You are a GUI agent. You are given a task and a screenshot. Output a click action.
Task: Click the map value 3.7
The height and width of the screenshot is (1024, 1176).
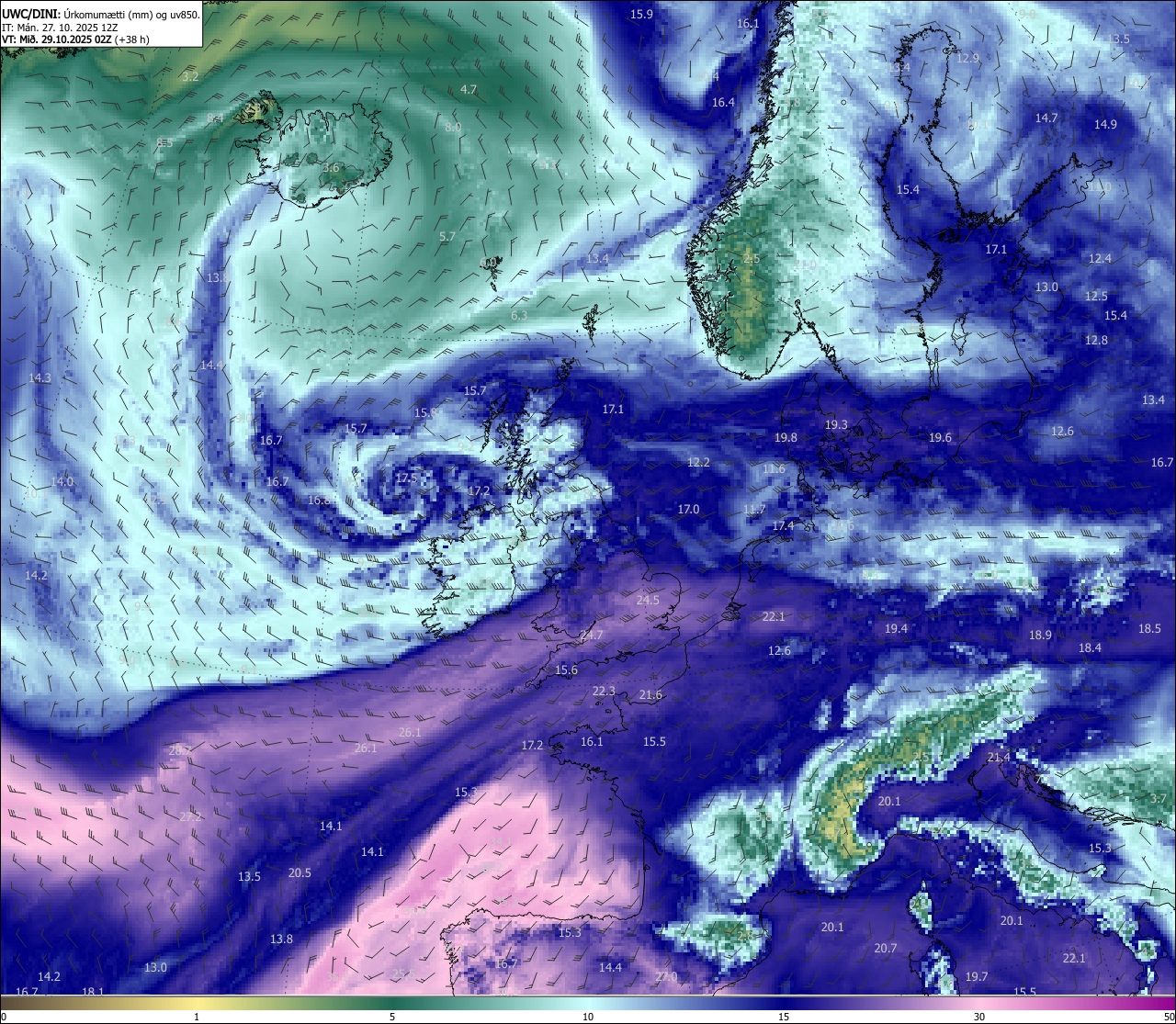tap(1159, 798)
